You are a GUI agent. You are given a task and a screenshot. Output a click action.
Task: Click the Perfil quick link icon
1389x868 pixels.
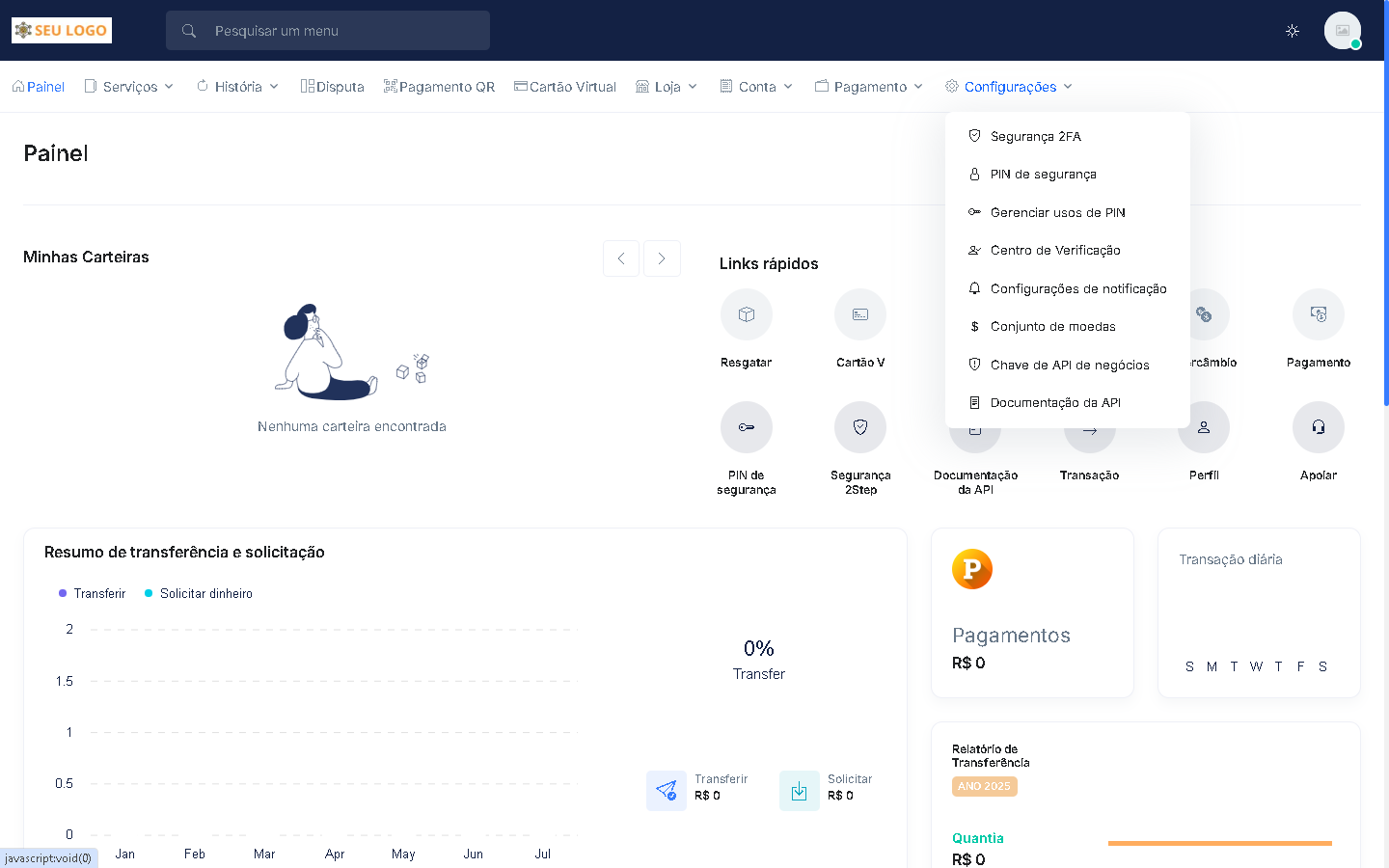coord(1203,427)
